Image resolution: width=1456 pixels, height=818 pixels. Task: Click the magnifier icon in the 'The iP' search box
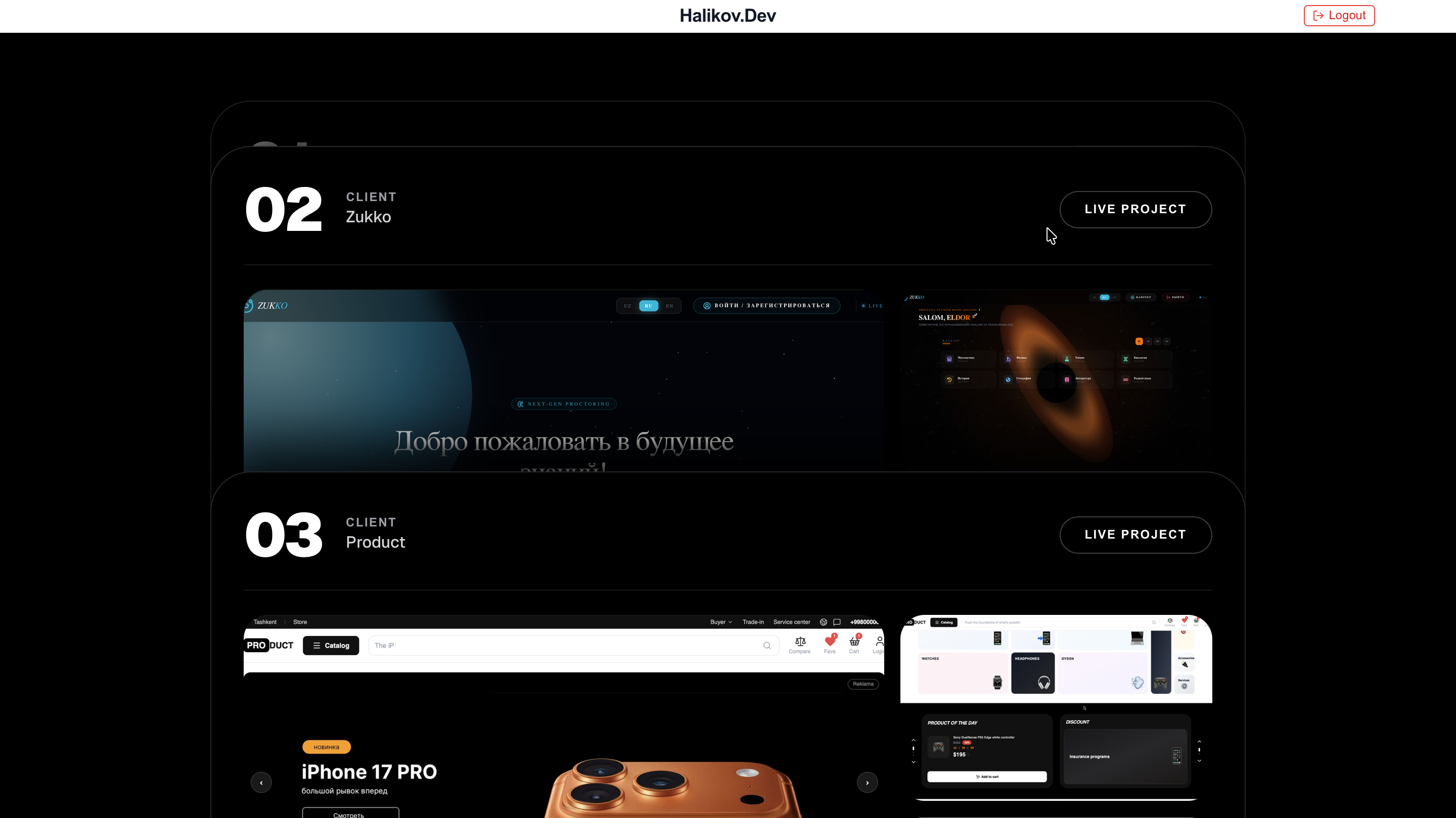point(767,646)
